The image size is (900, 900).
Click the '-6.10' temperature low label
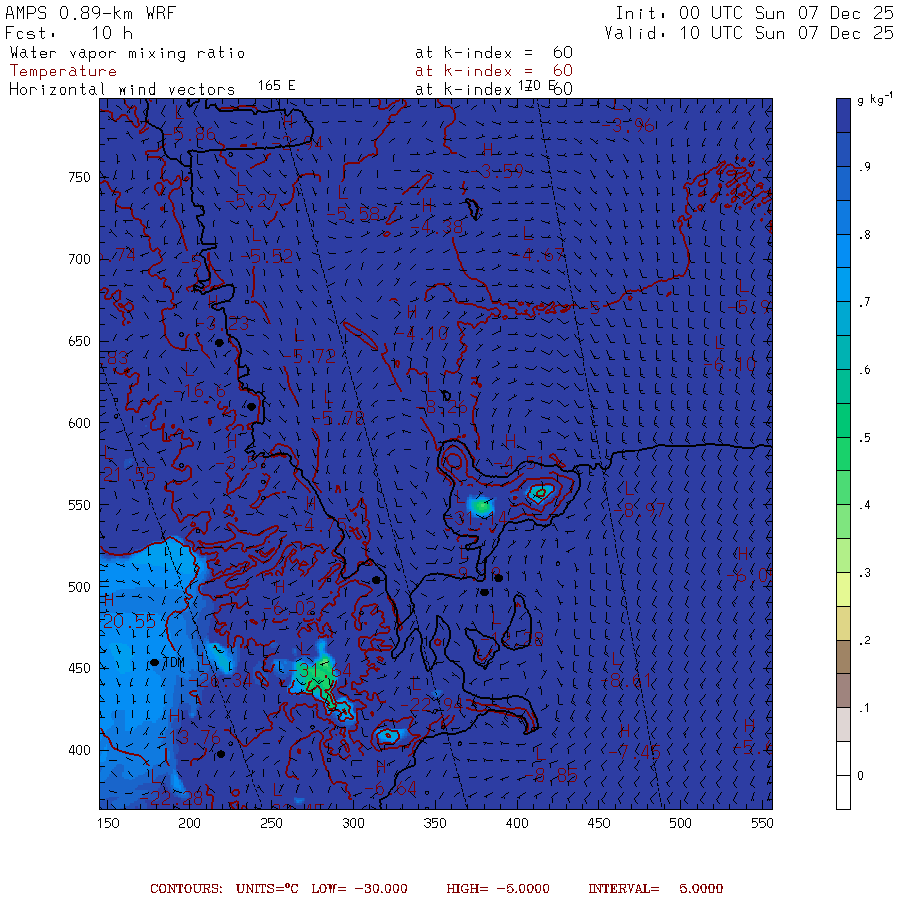click(x=730, y=364)
